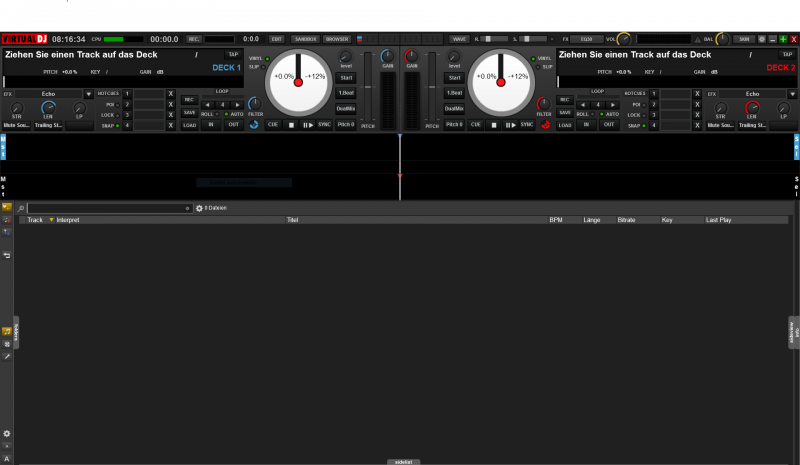The width and height of the screenshot is (800, 465).
Task: Double loop length on Deck 1 right arrow
Action: (x=237, y=105)
